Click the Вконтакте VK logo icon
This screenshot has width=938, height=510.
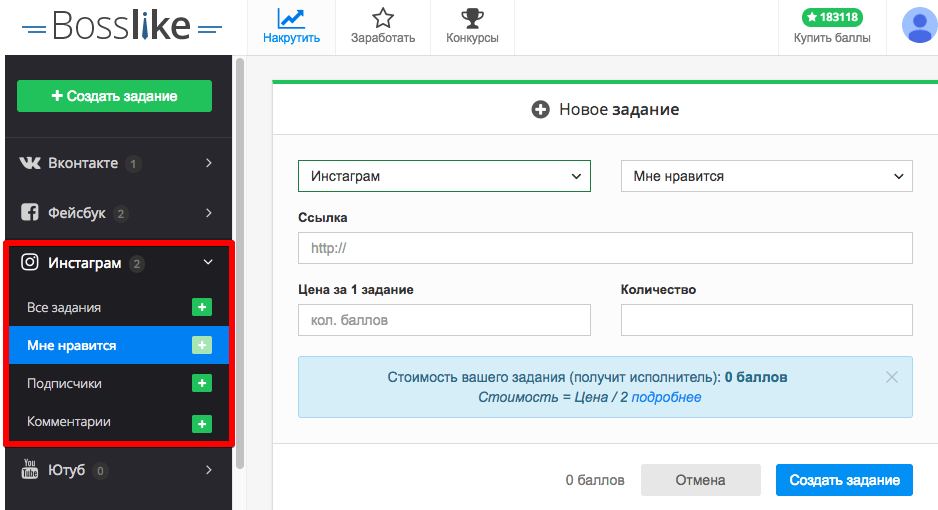[30, 163]
